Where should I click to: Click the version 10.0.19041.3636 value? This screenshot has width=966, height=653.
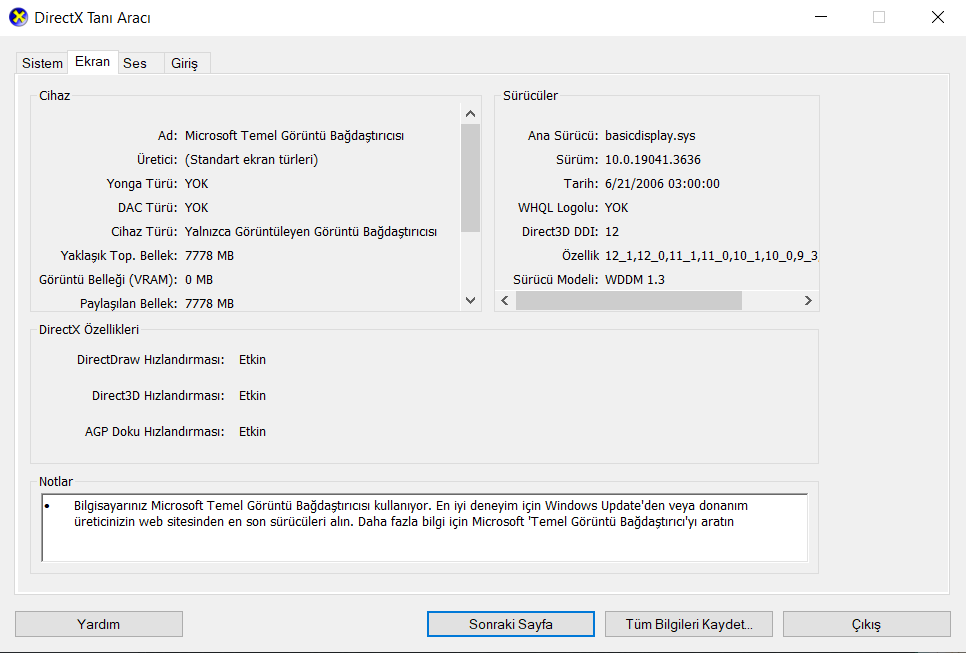point(653,160)
